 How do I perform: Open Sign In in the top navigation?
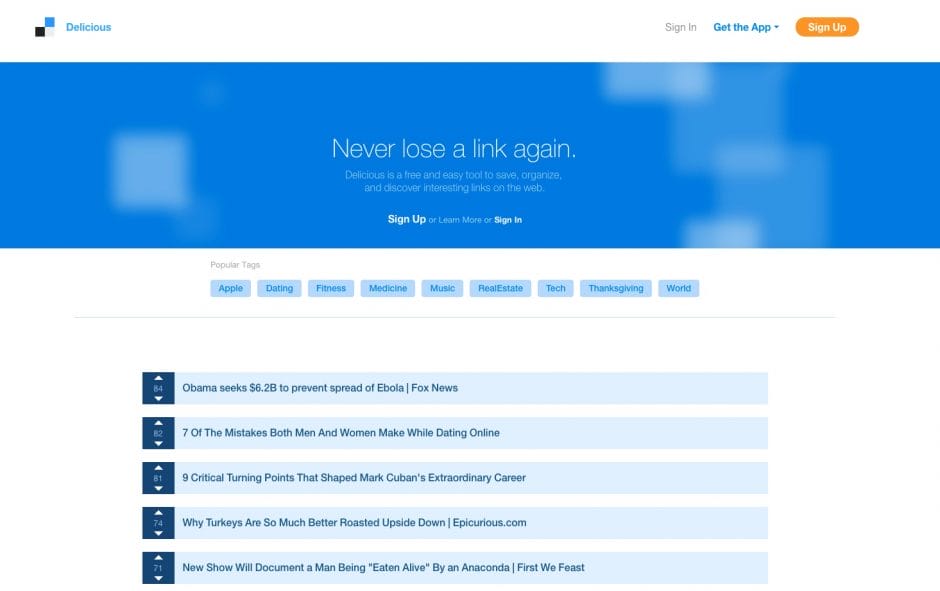pos(680,27)
